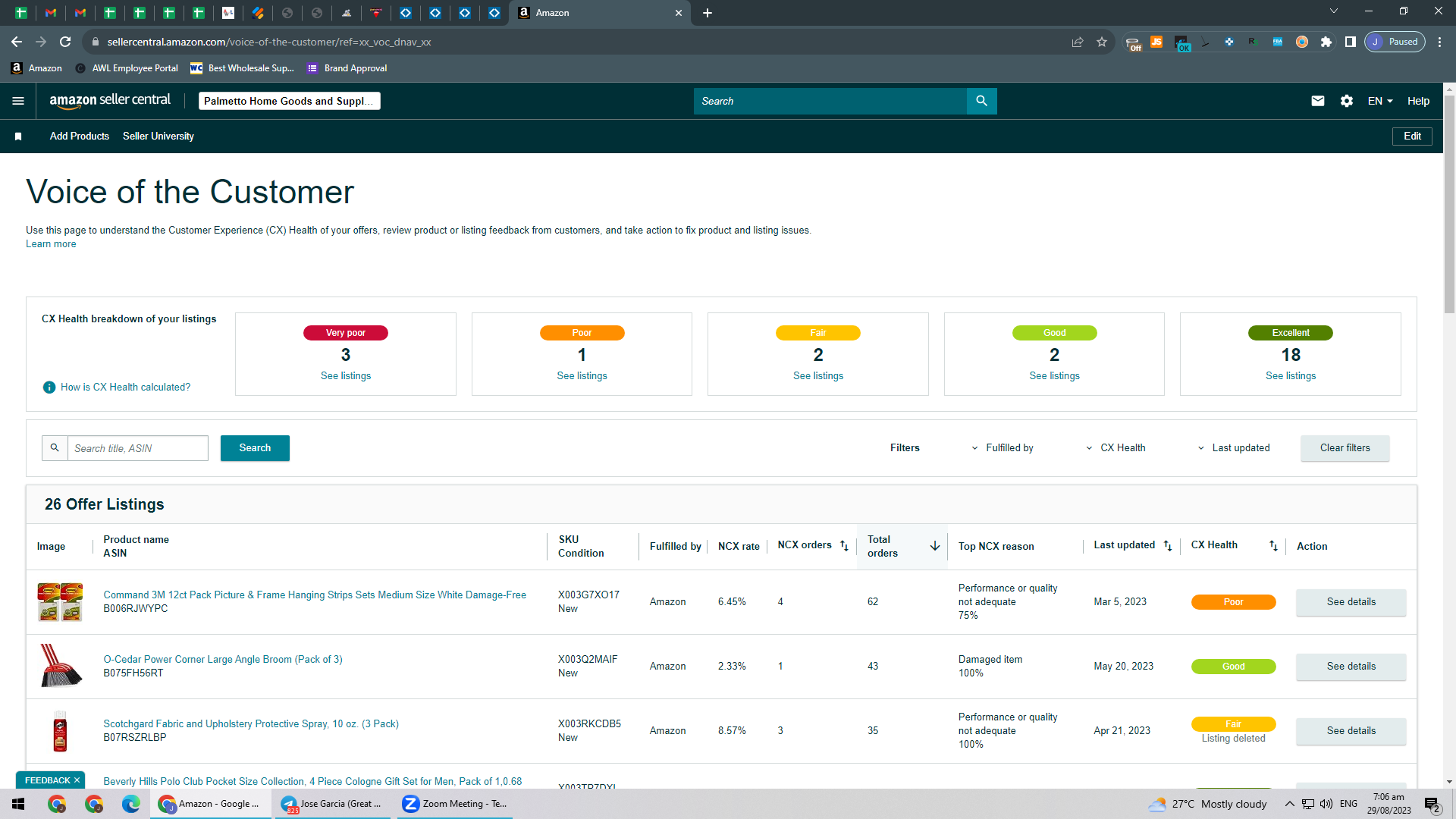This screenshot has width=1456, height=819.
Task: Open new browser tab with plus icon
Action: (708, 13)
